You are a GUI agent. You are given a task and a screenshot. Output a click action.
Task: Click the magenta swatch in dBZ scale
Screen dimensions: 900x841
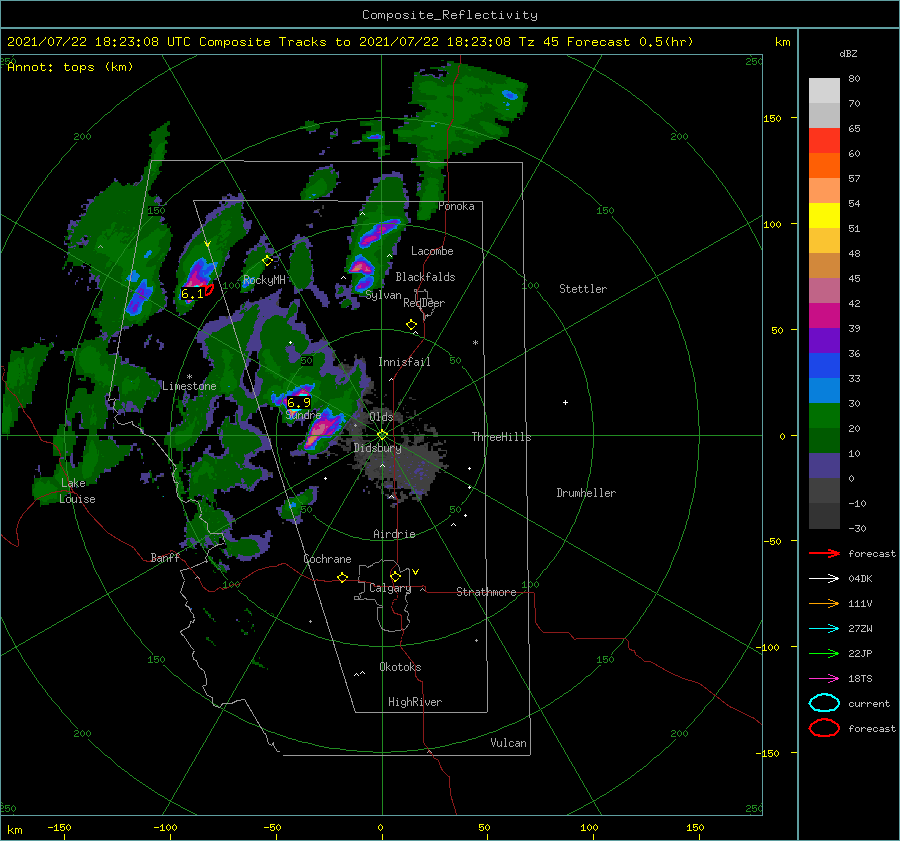tap(824, 315)
